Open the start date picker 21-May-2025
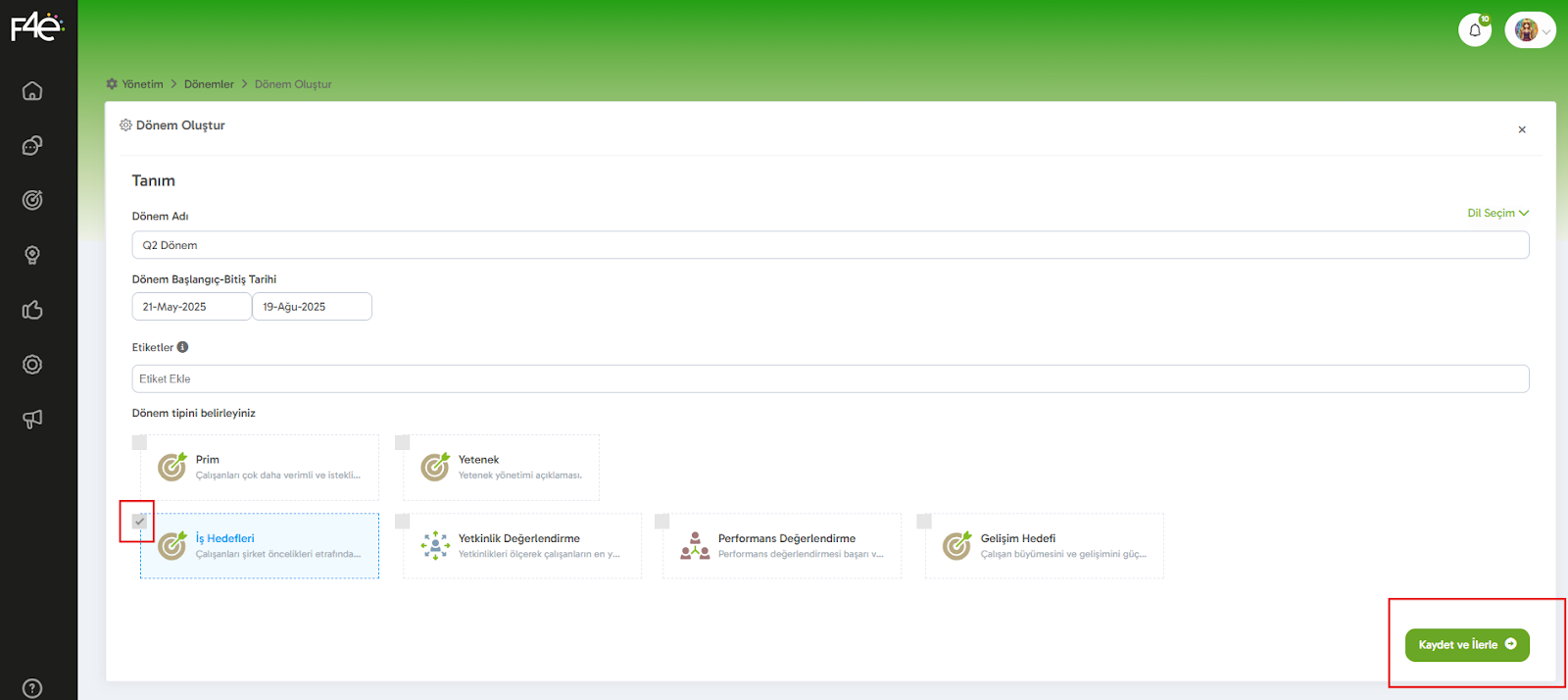The height and width of the screenshot is (700, 1568). 191,307
